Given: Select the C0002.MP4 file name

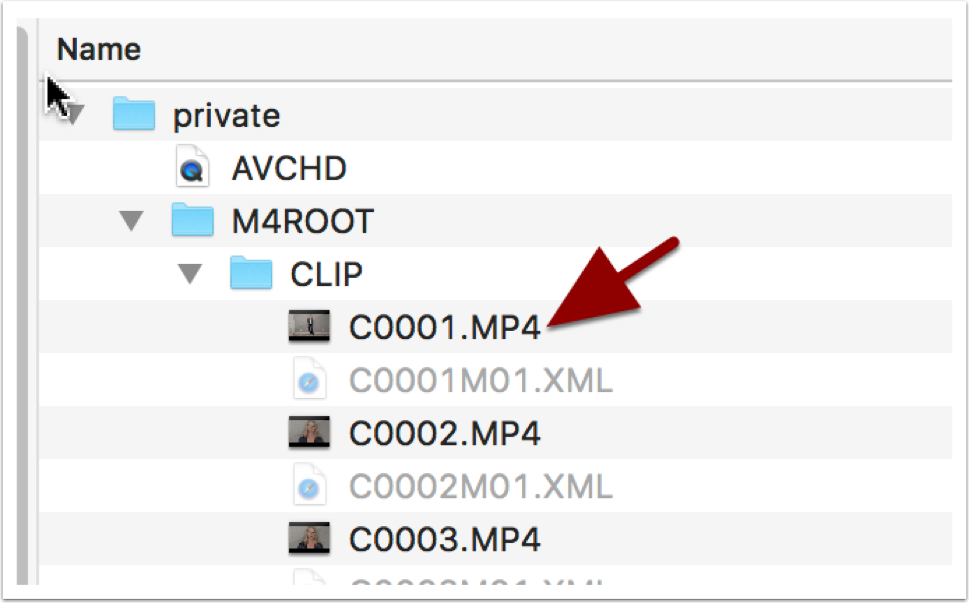Looking at the screenshot, I should 445,433.
